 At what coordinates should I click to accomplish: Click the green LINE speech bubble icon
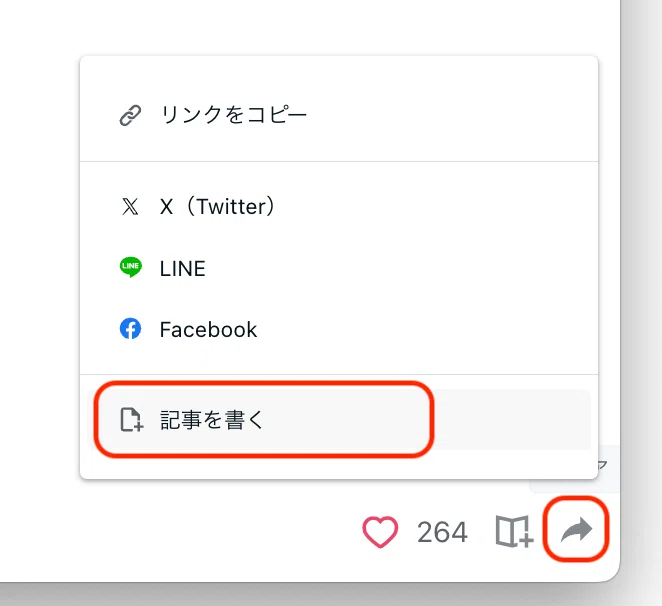130,267
